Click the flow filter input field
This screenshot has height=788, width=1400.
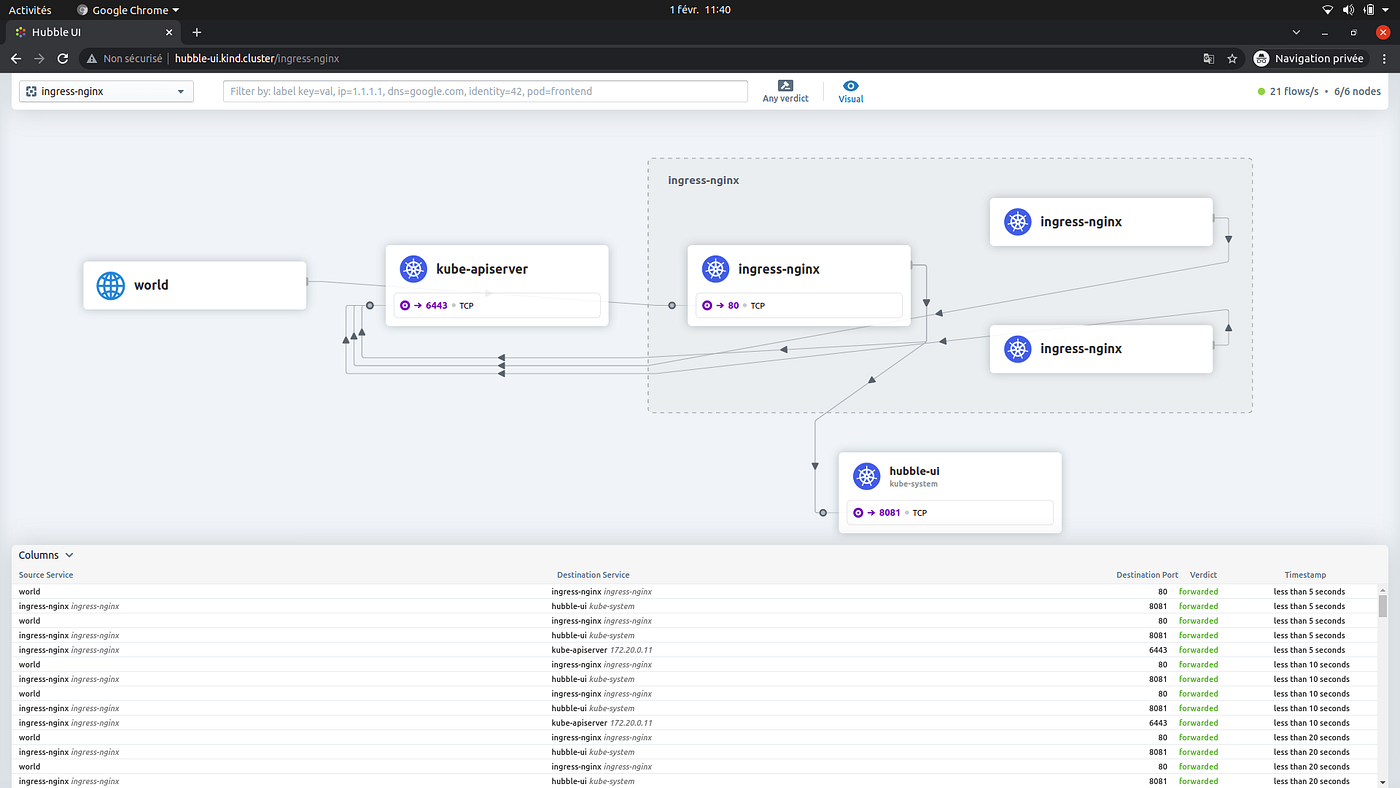[x=485, y=91]
